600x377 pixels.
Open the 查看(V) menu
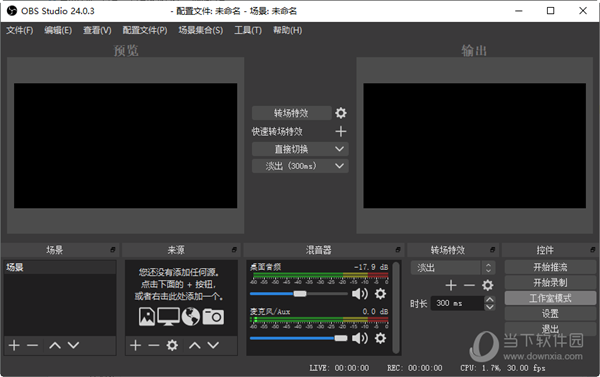click(x=97, y=30)
